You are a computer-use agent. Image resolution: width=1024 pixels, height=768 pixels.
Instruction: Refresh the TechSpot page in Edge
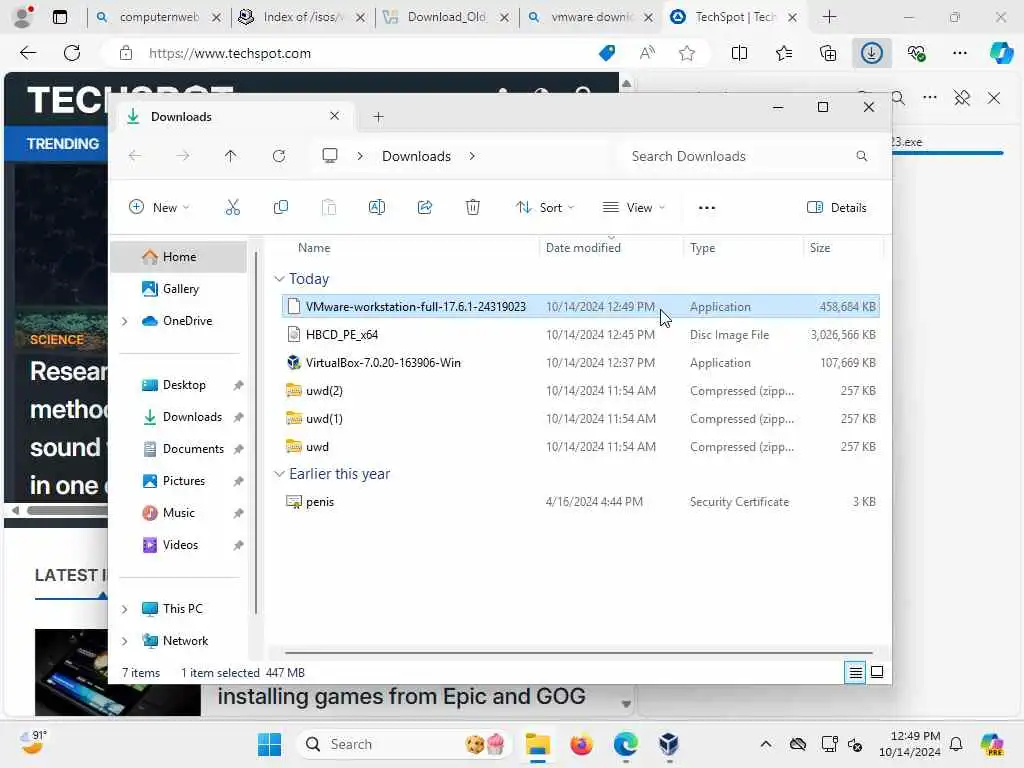[72, 53]
